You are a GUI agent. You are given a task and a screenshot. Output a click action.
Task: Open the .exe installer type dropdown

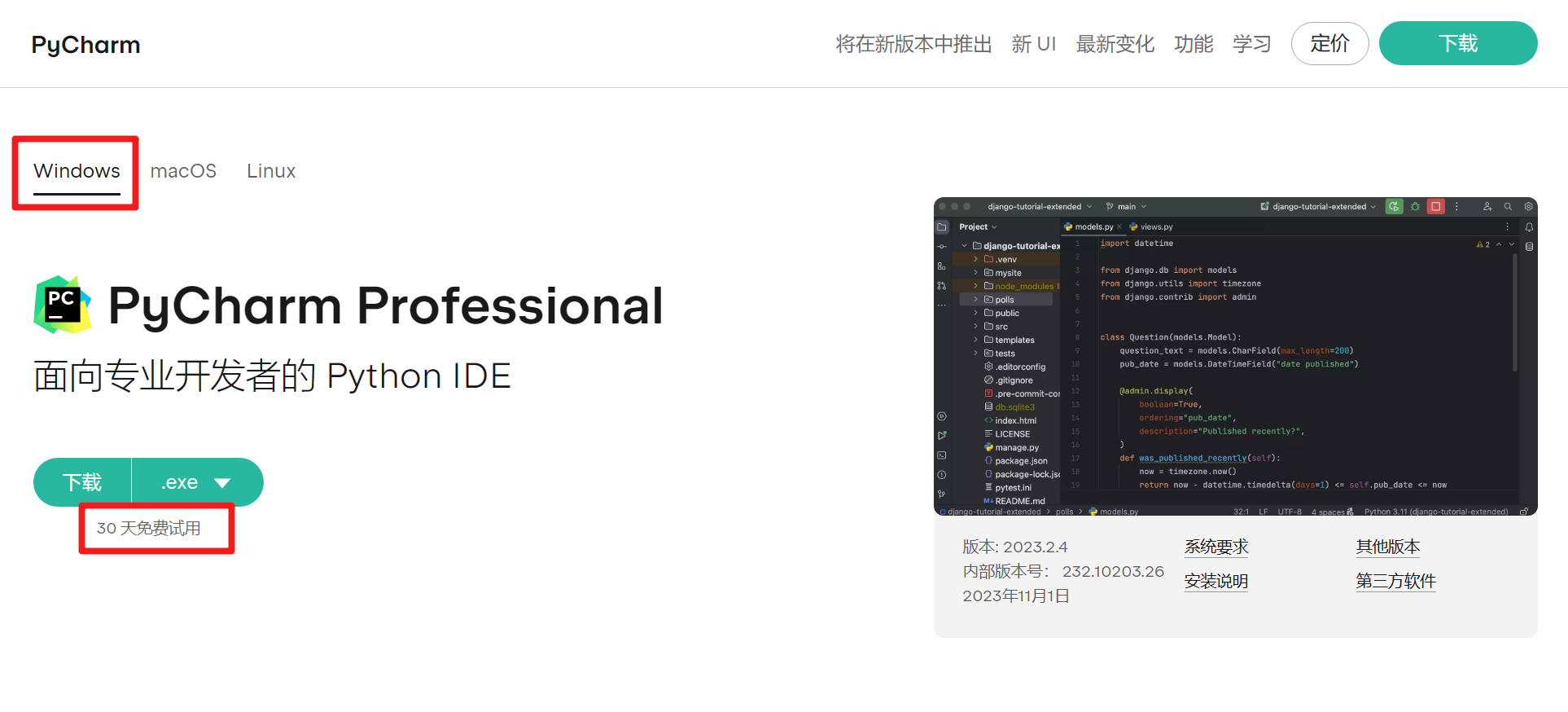click(x=198, y=482)
